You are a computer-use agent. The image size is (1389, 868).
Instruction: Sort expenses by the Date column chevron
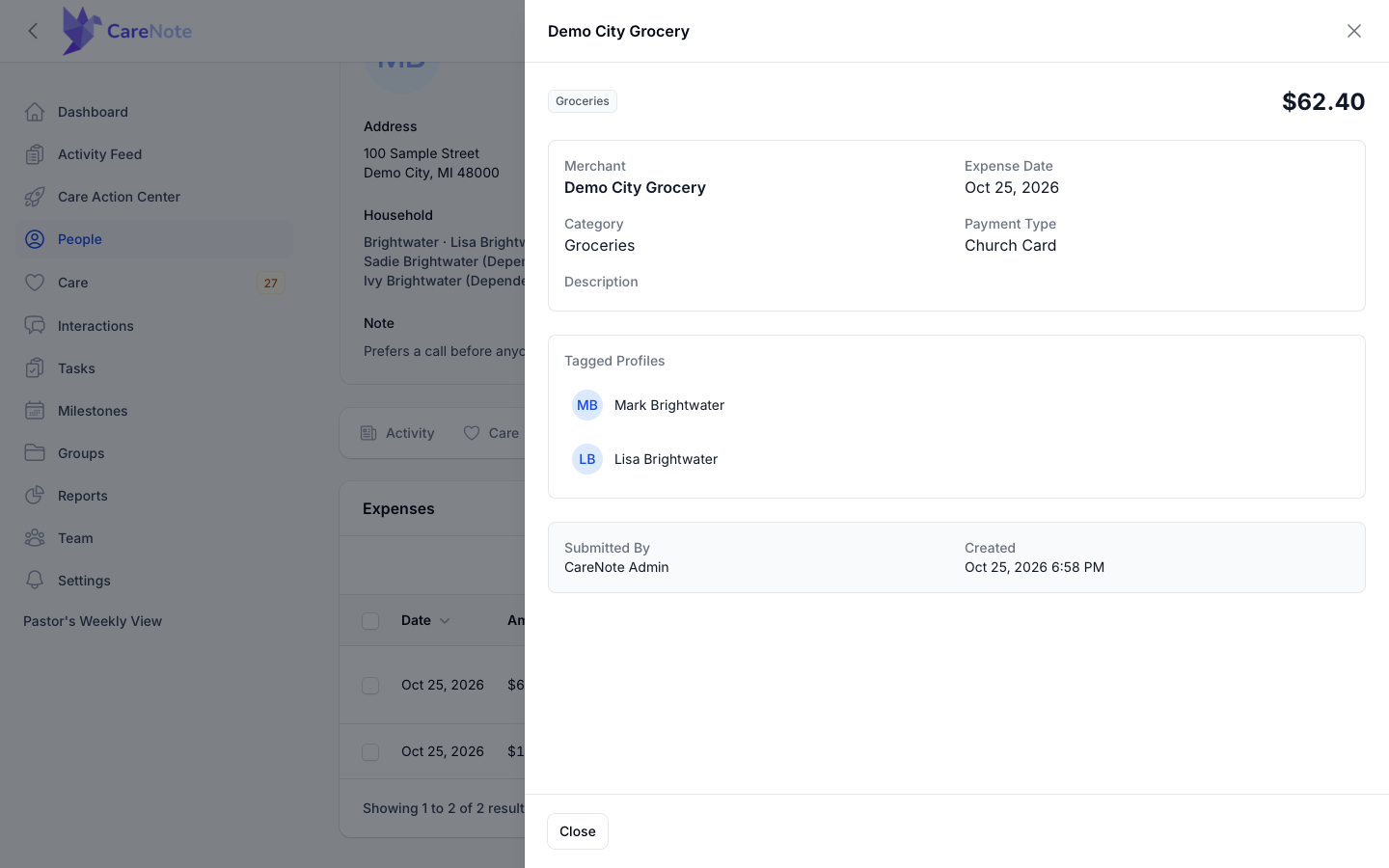coord(445,621)
